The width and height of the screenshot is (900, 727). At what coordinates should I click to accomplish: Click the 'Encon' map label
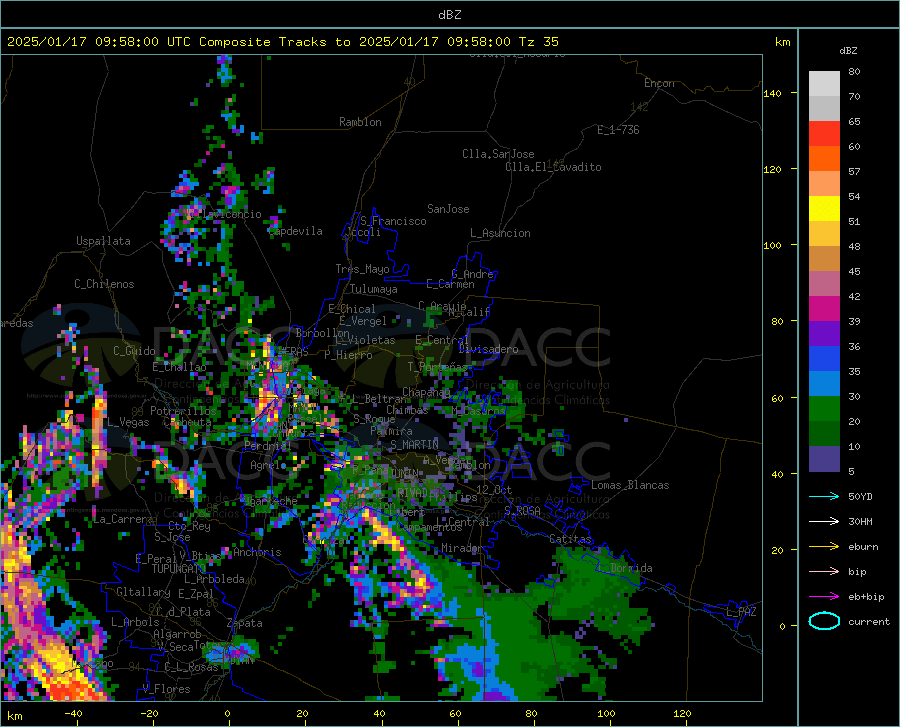coord(659,83)
